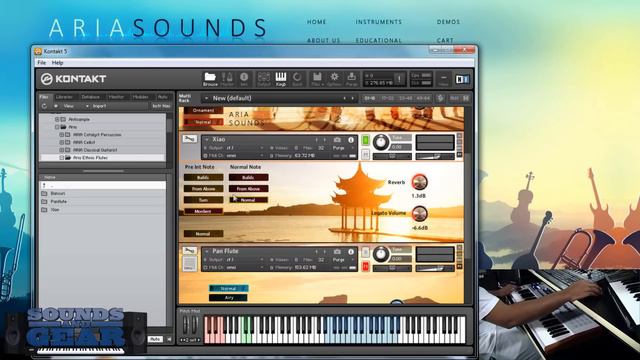Open the Help menu
The image size is (640, 360).
pyautogui.click(x=58, y=63)
